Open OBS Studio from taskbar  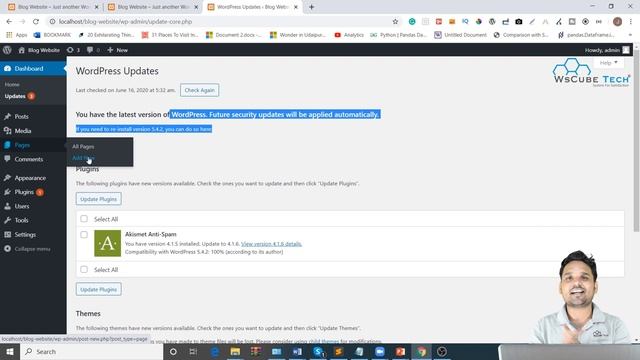point(442,351)
